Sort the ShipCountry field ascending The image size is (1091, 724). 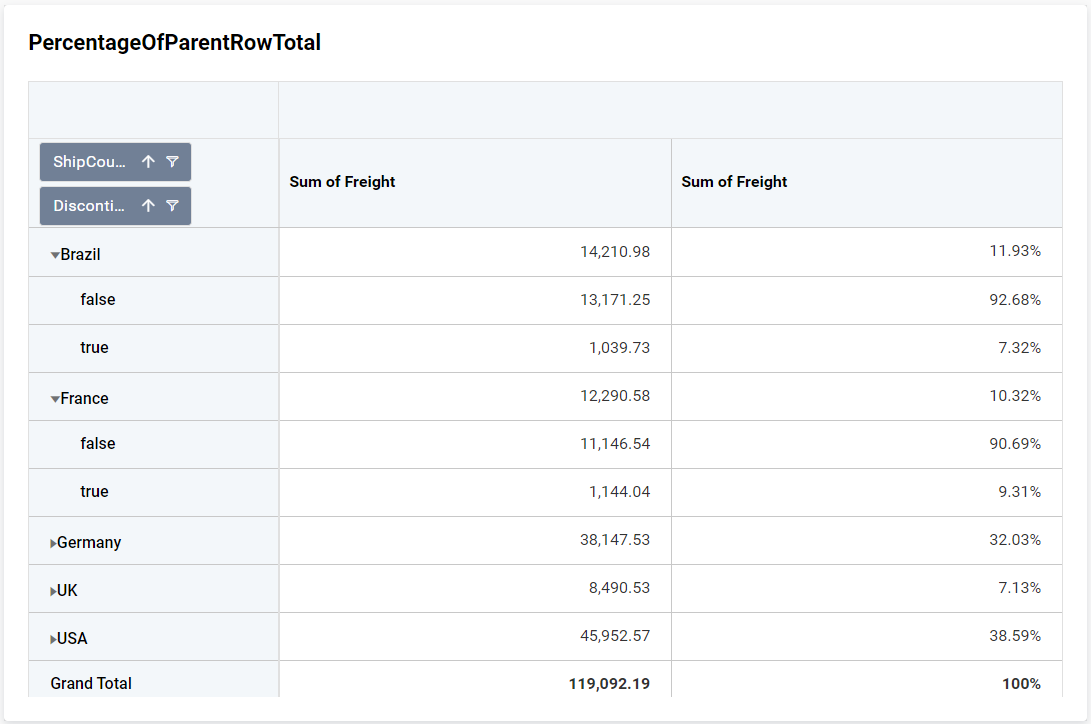coord(147,161)
